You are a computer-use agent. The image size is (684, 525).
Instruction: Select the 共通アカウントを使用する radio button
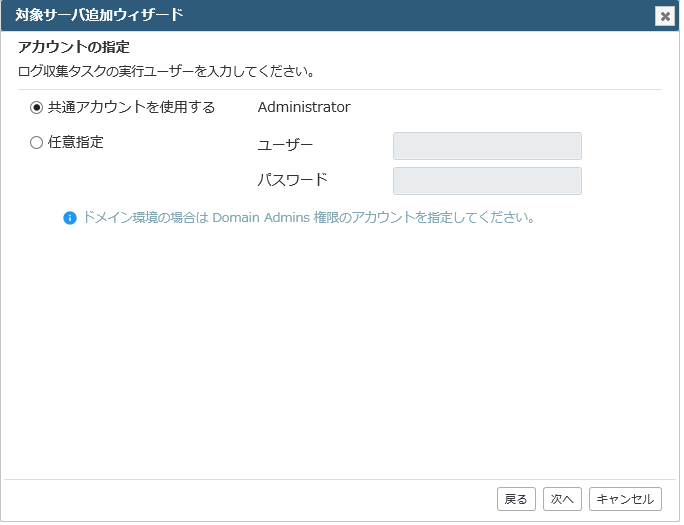pos(36,108)
